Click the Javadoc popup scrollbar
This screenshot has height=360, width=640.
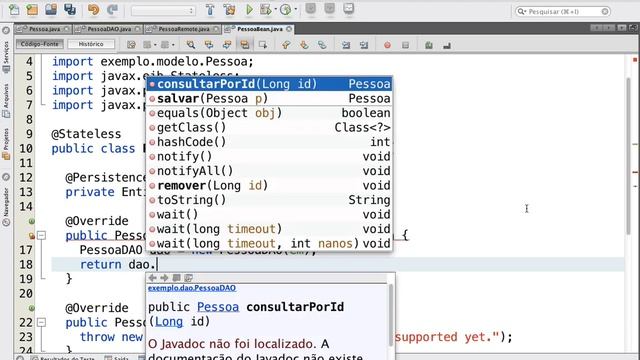(x=391, y=315)
